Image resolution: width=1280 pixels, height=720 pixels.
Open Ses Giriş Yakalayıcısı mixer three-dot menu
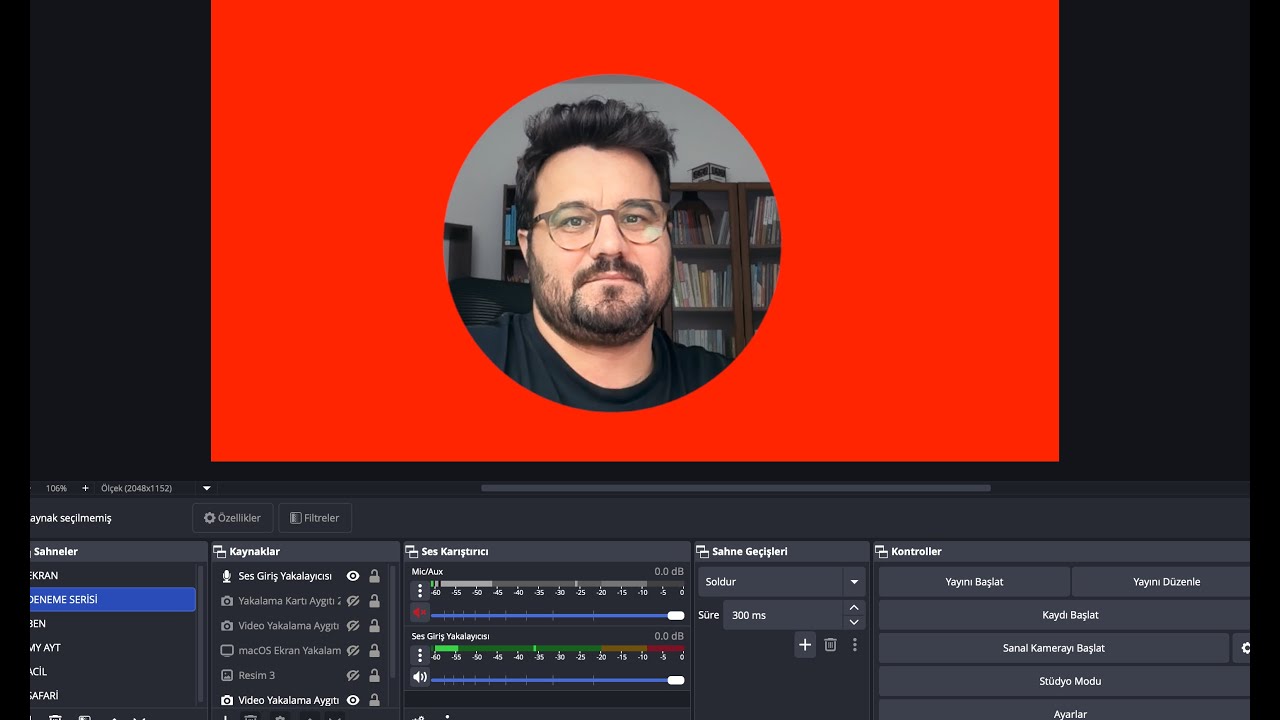420,655
